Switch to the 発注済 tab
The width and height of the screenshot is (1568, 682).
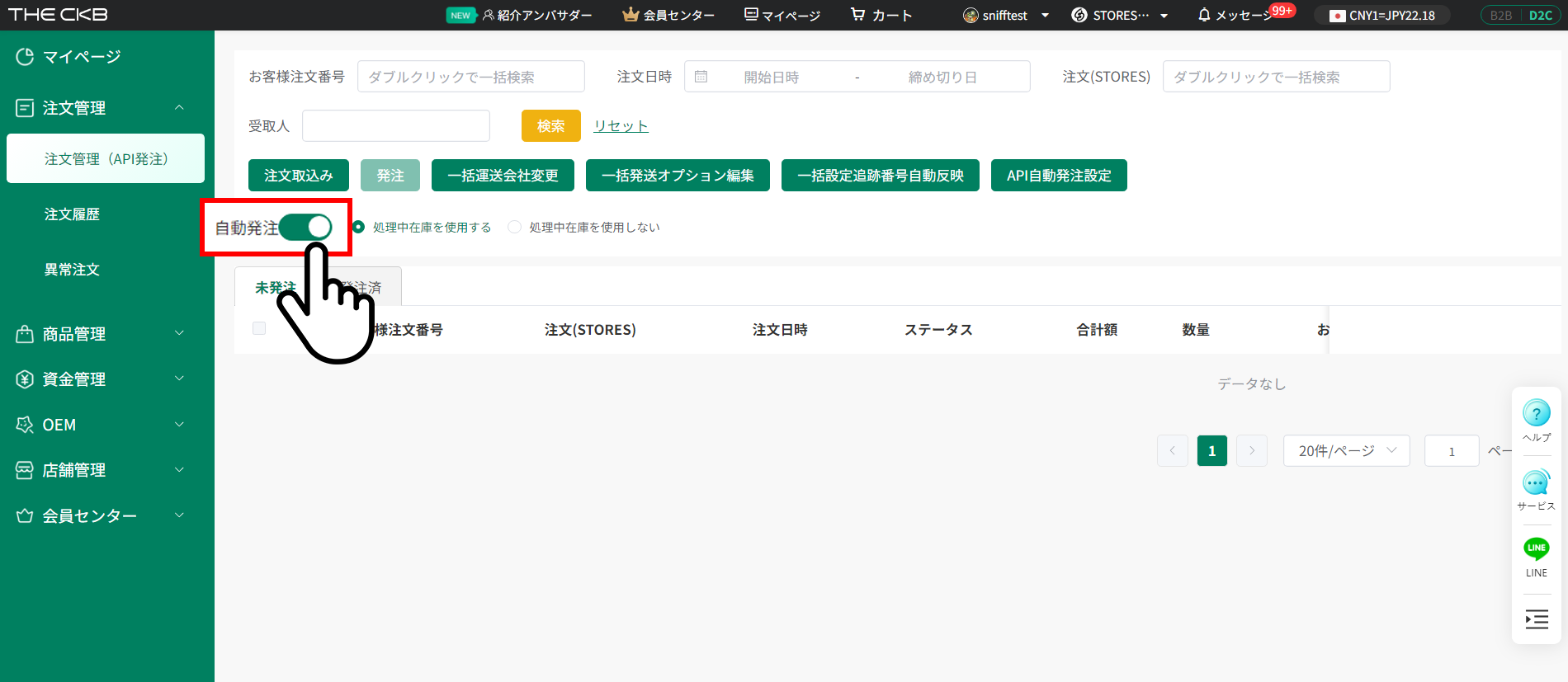pyautogui.click(x=362, y=287)
